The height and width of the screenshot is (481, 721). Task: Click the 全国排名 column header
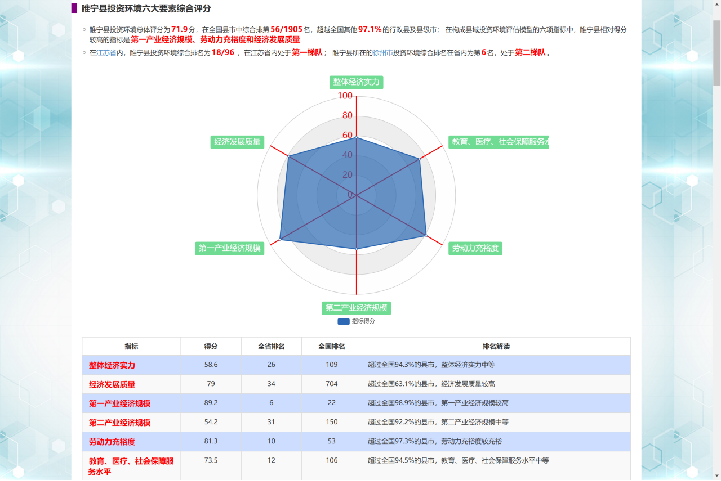[332, 346]
